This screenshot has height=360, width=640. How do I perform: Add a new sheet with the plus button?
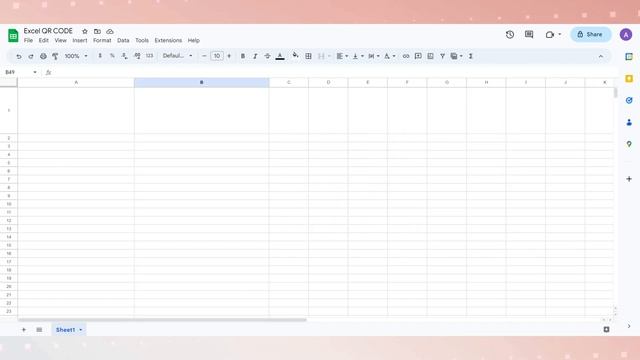click(x=24, y=330)
